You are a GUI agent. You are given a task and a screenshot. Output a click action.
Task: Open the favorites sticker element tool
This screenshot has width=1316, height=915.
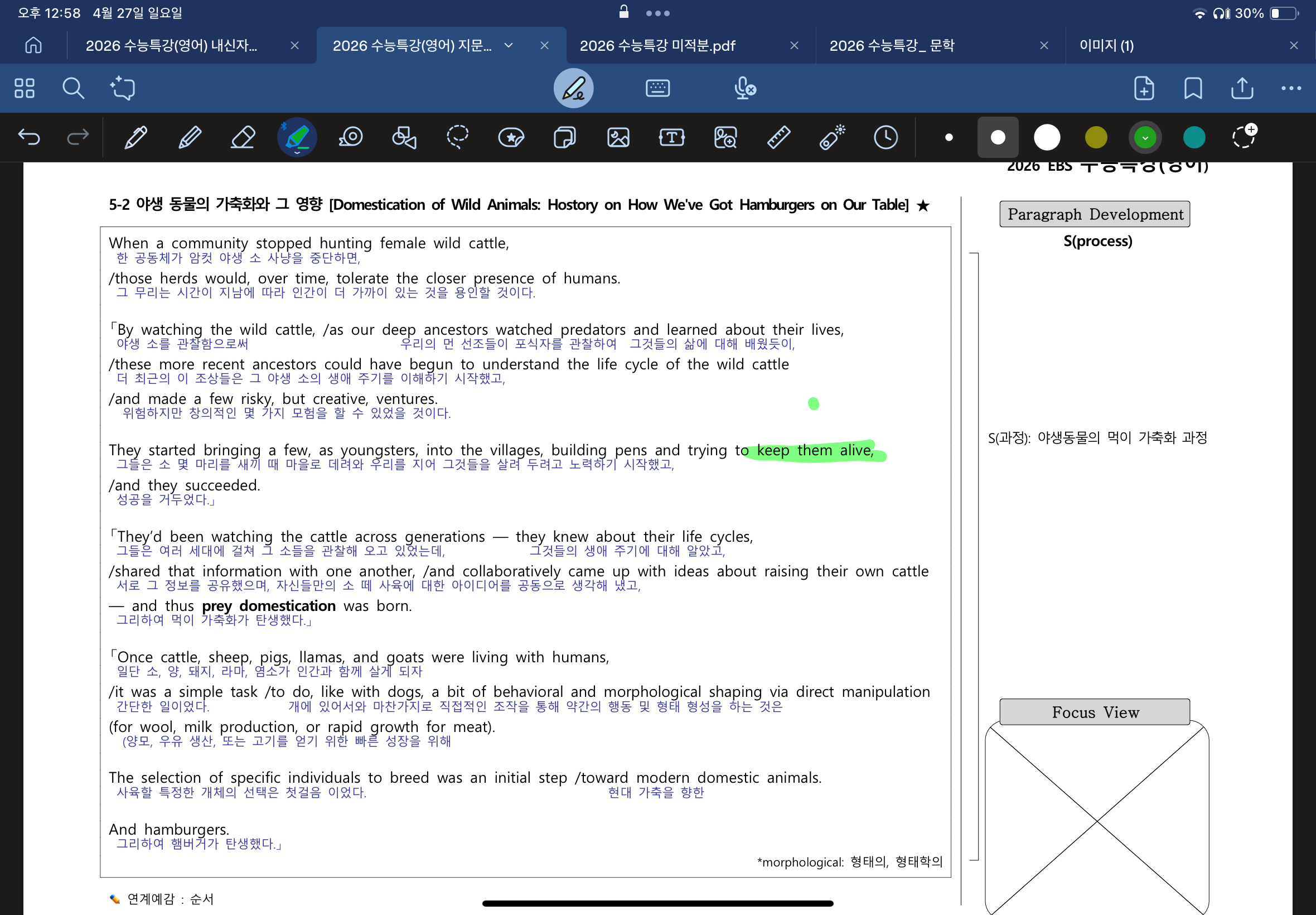(511, 138)
